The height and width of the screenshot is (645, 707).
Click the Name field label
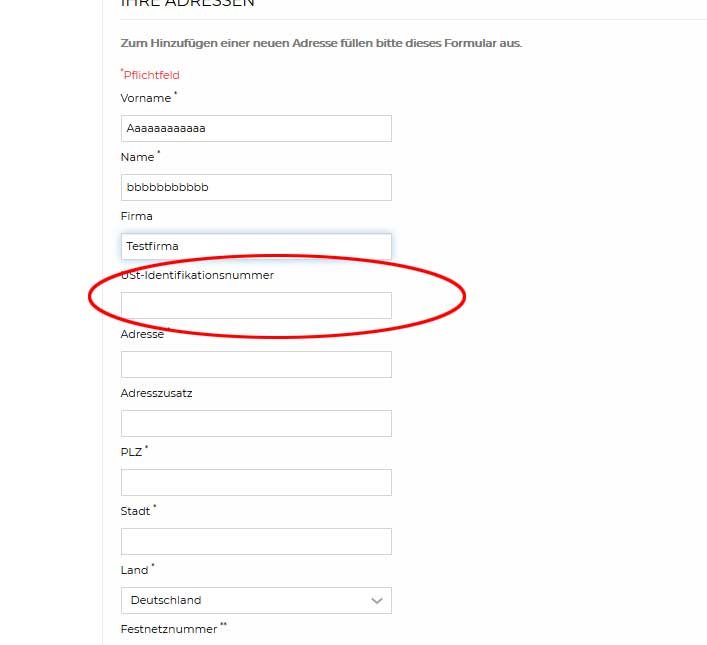[137, 157]
